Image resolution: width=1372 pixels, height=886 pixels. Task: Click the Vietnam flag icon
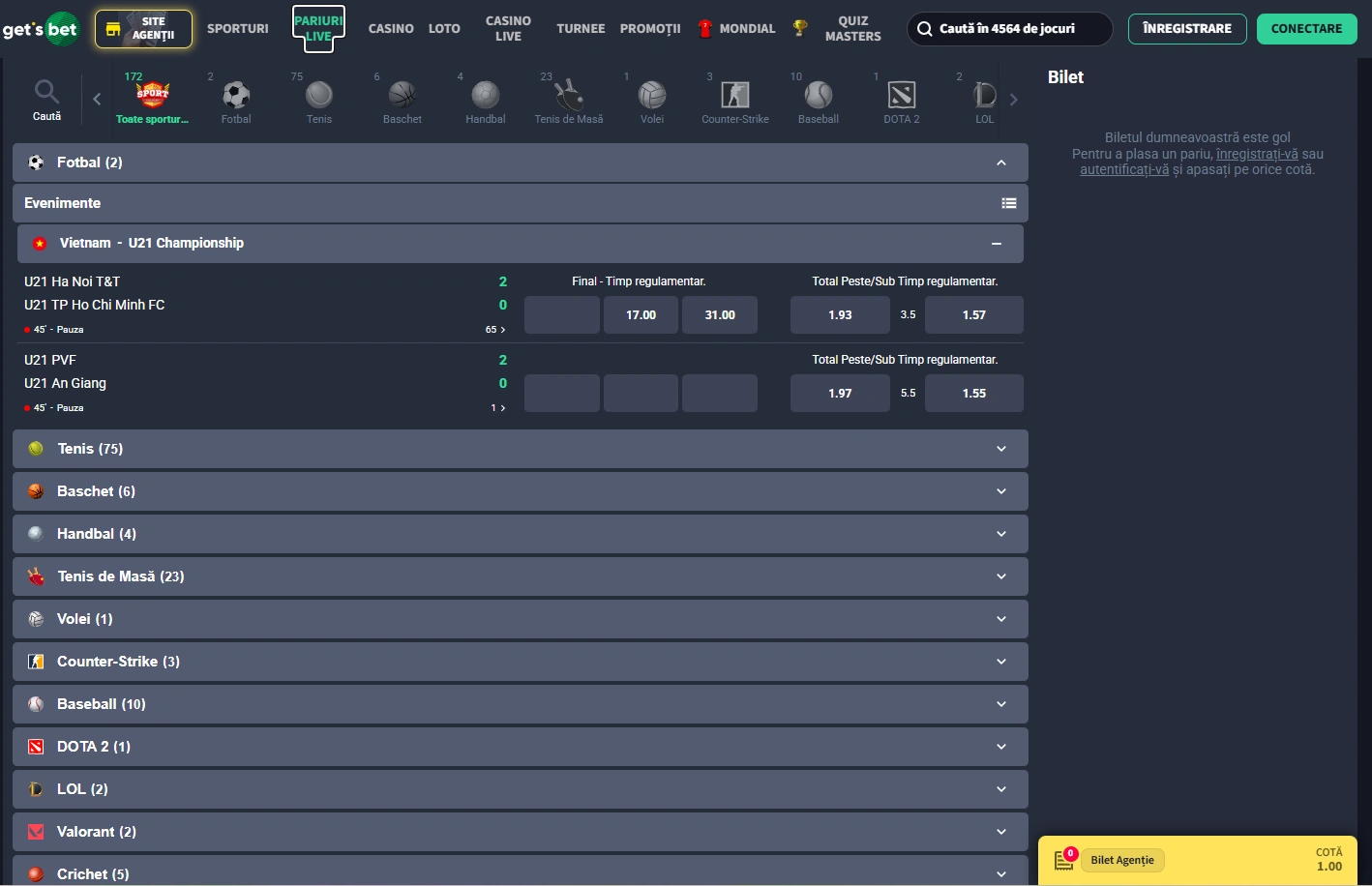40,244
